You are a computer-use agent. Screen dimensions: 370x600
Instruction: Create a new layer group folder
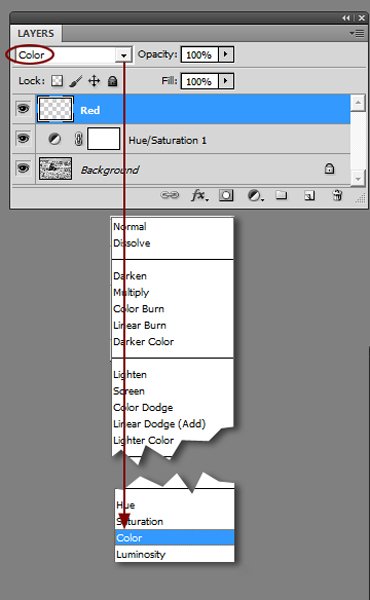coord(282,196)
